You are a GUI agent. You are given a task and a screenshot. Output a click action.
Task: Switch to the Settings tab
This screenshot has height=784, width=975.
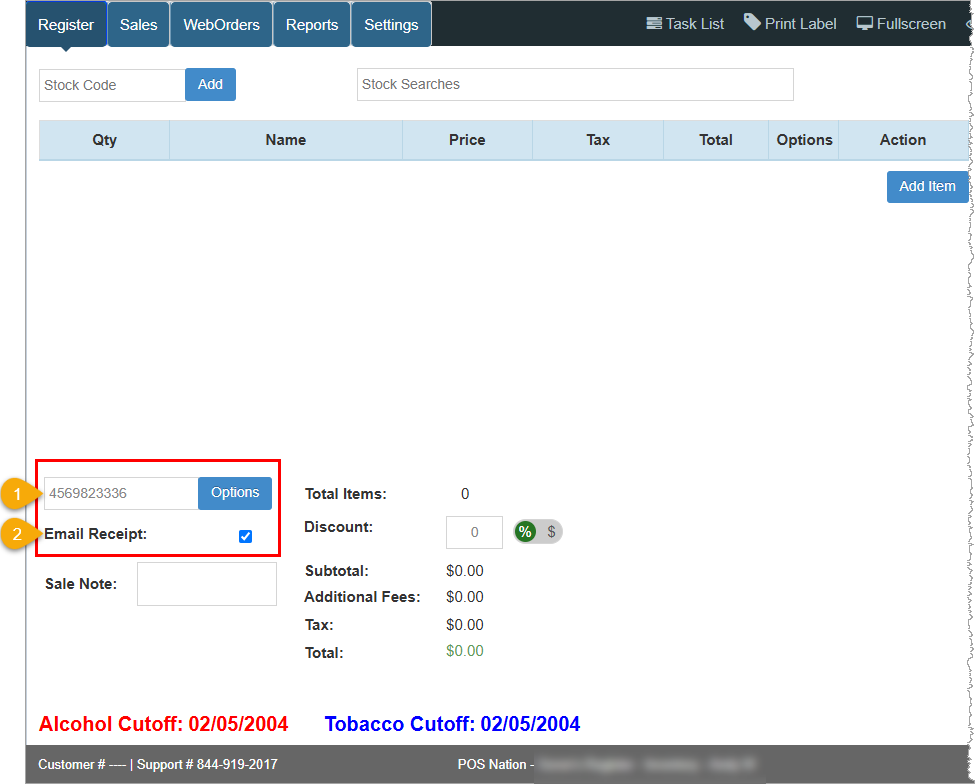[x=390, y=24]
